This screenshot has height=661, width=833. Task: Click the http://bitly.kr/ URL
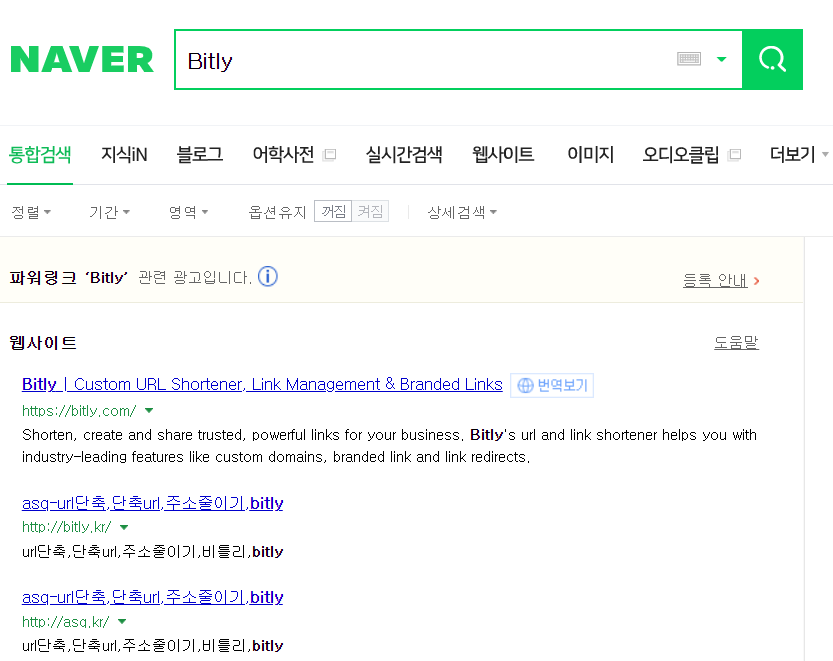point(66,527)
